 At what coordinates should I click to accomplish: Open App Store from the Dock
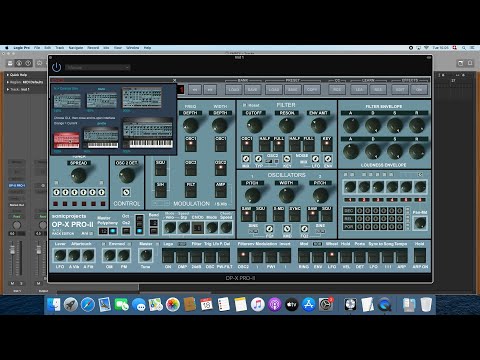309,305
